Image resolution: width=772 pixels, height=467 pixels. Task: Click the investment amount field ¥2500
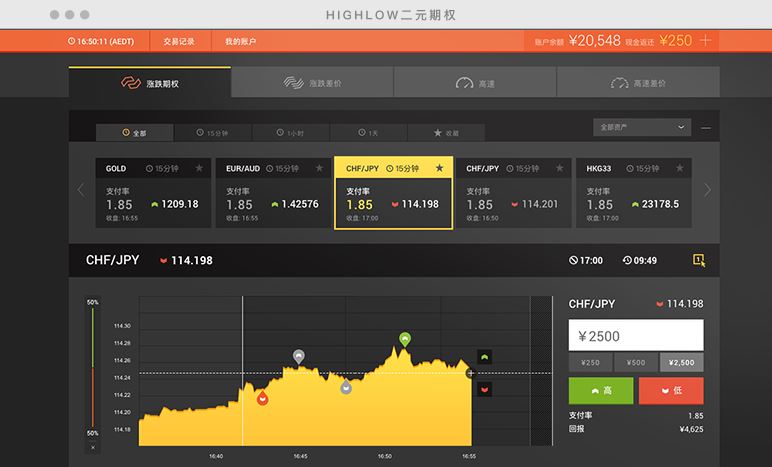click(636, 336)
